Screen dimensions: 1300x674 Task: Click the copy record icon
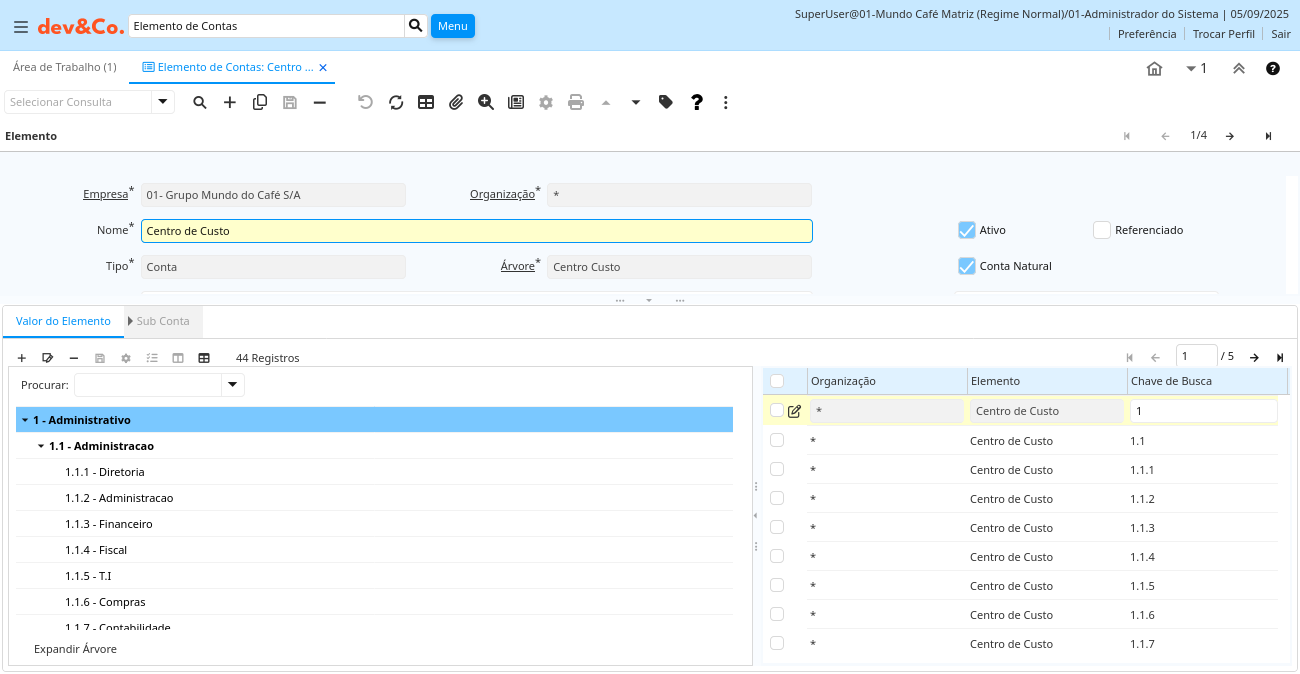pyautogui.click(x=260, y=102)
